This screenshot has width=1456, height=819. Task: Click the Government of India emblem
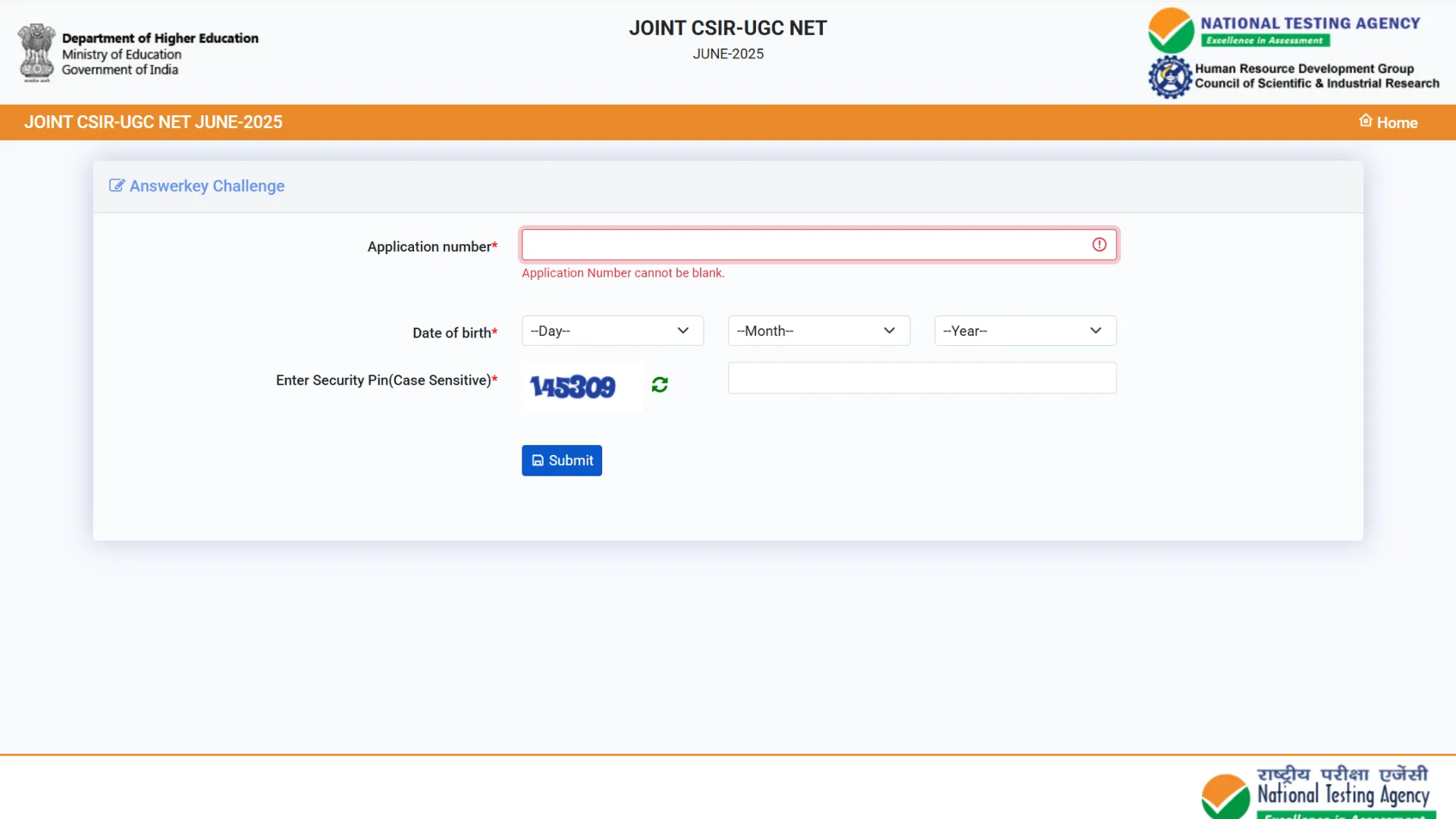36,52
